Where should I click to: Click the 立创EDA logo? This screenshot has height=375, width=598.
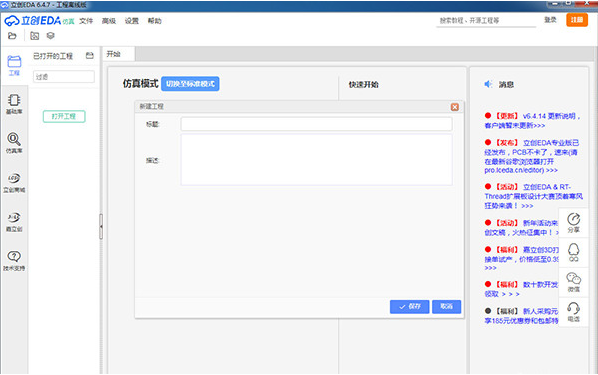pos(39,21)
